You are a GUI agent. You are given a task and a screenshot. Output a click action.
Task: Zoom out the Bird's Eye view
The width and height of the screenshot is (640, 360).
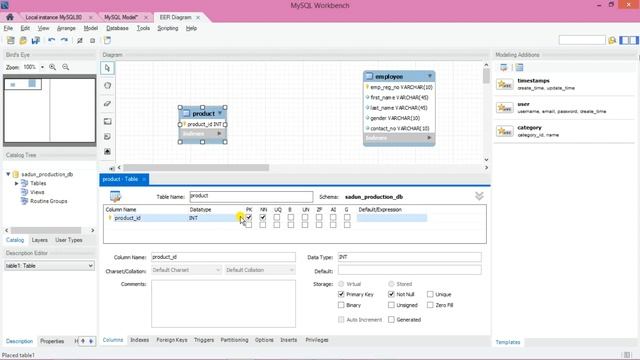(x=65, y=67)
